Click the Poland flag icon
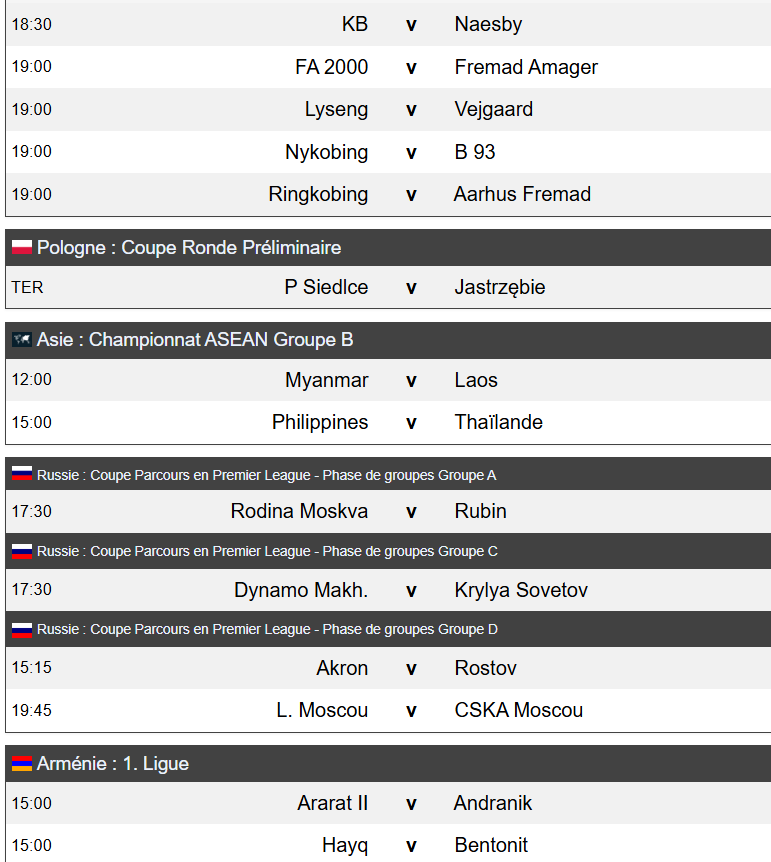Image resolution: width=771 pixels, height=862 pixels. (22, 247)
